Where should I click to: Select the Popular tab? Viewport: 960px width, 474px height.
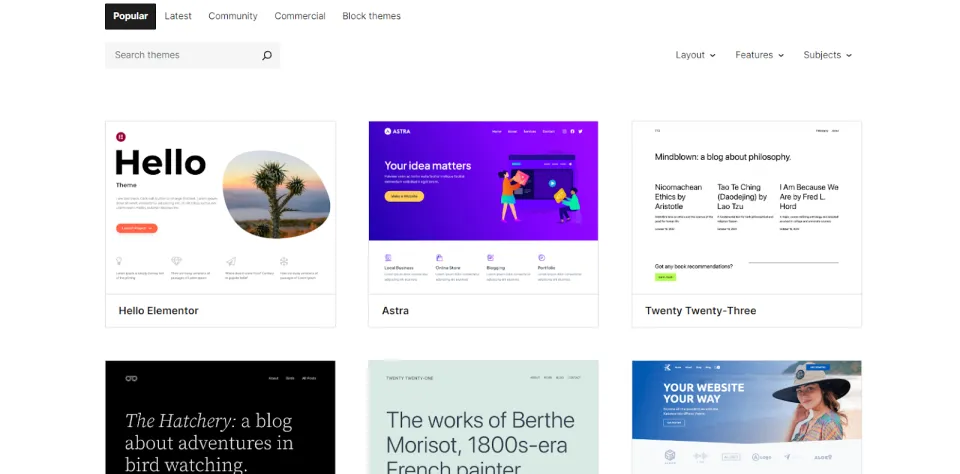click(x=130, y=16)
